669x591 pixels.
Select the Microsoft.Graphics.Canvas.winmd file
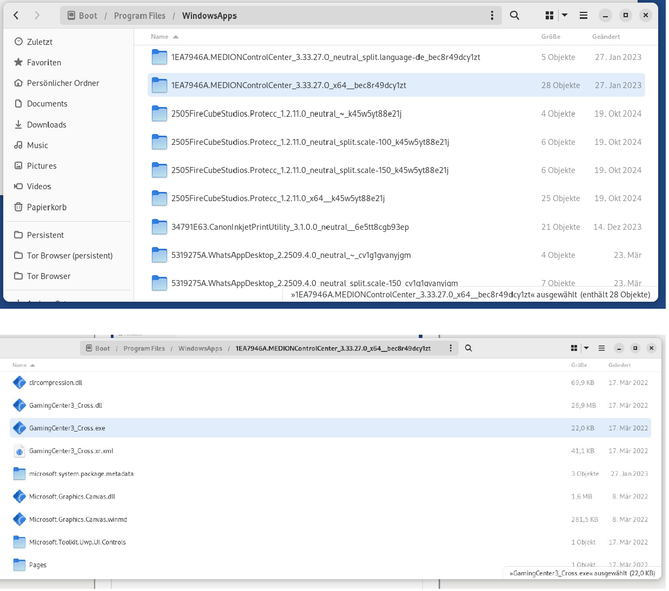[x=76, y=519]
